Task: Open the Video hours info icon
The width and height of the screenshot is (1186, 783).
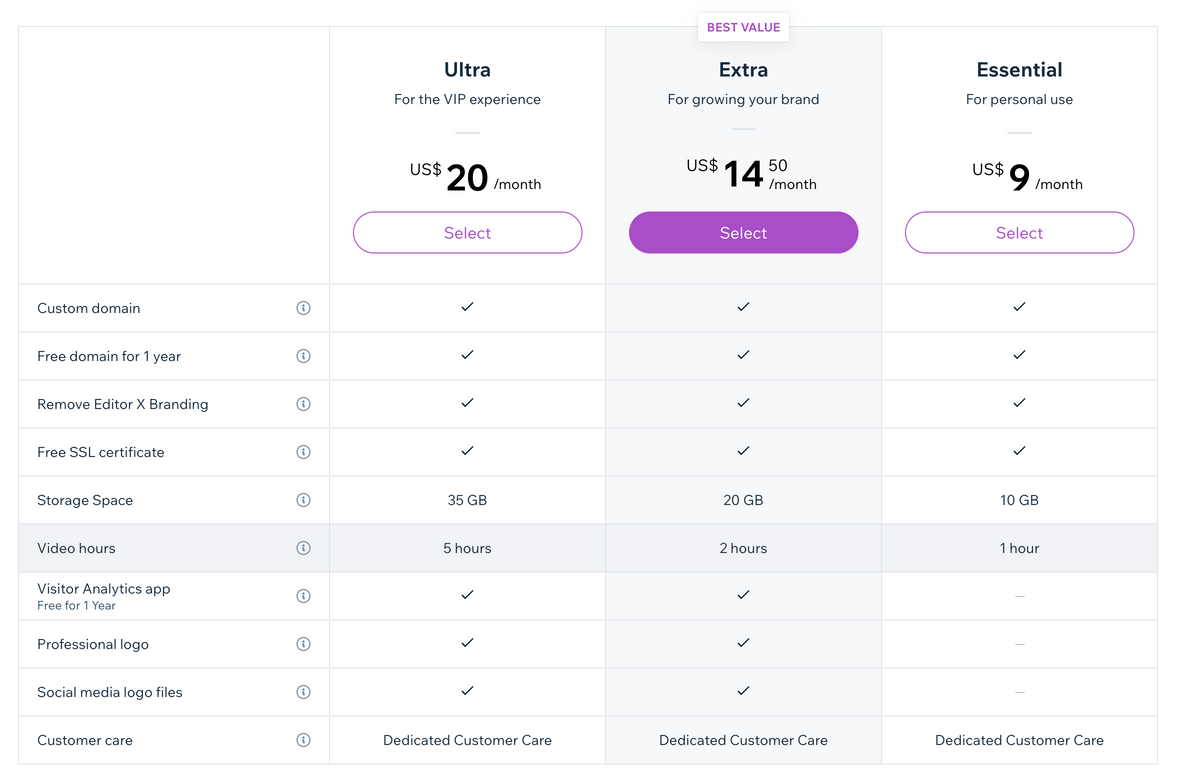Action: point(303,548)
